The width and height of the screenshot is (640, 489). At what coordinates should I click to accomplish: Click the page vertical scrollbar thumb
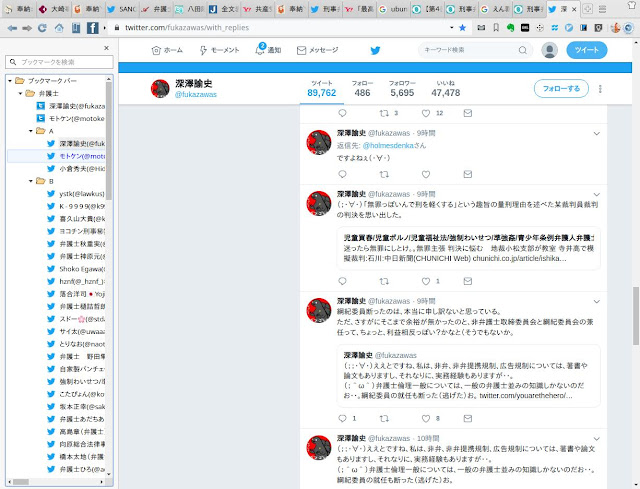click(636, 316)
